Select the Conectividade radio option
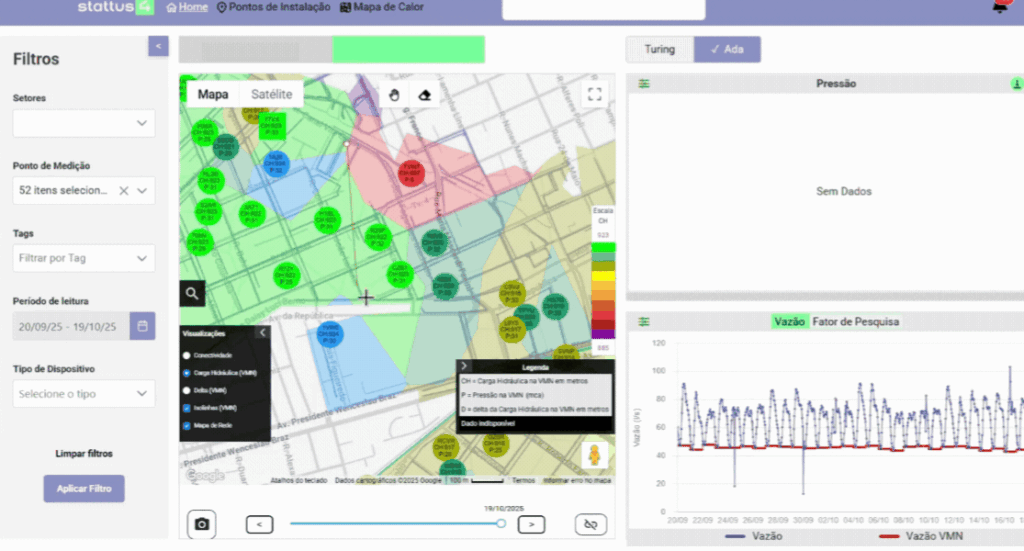This screenshot has width=1024, height=551. point(187,355)
